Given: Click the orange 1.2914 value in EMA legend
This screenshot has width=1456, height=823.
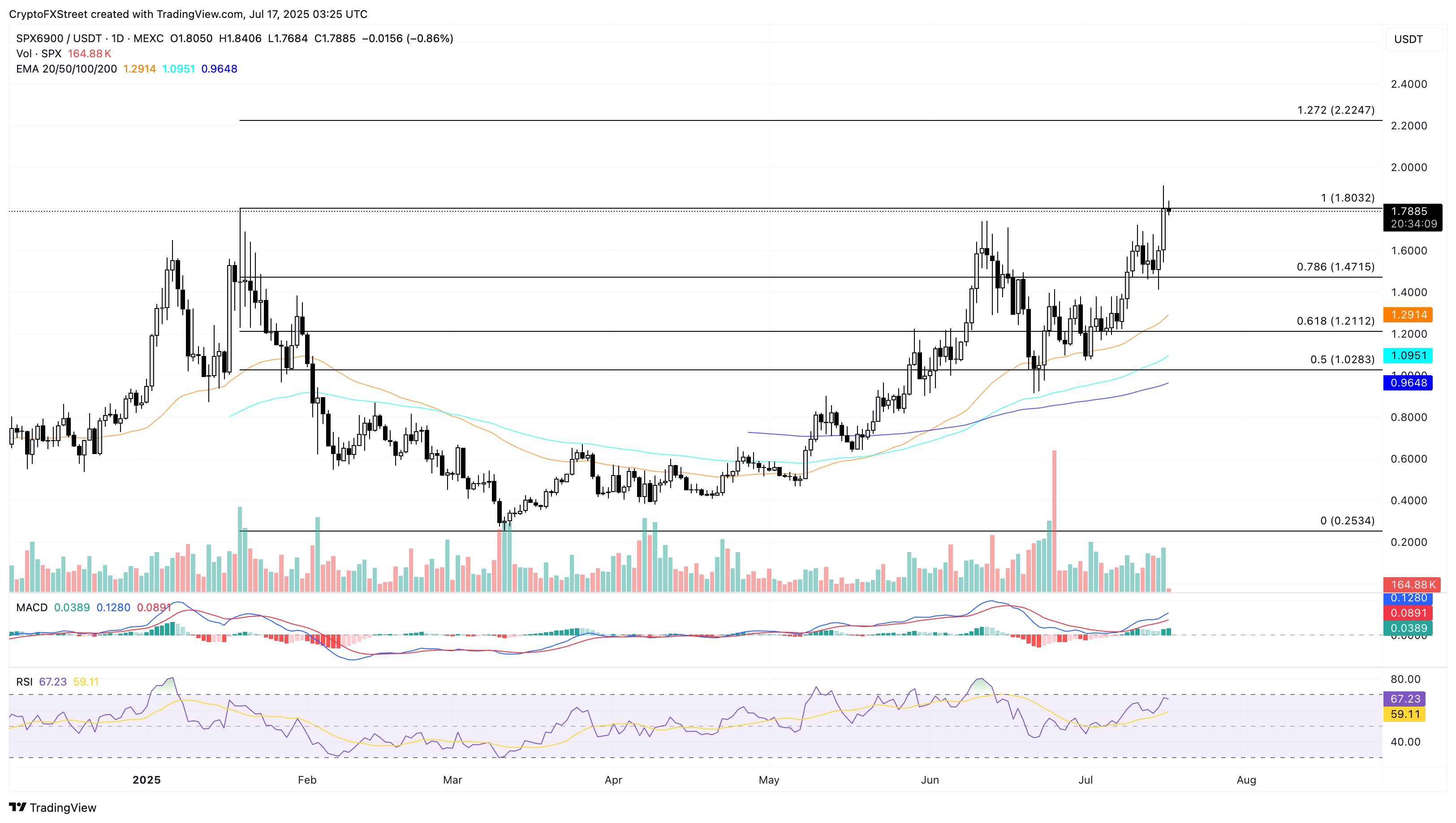Looking at the screenshot, I should click(139, 69).
